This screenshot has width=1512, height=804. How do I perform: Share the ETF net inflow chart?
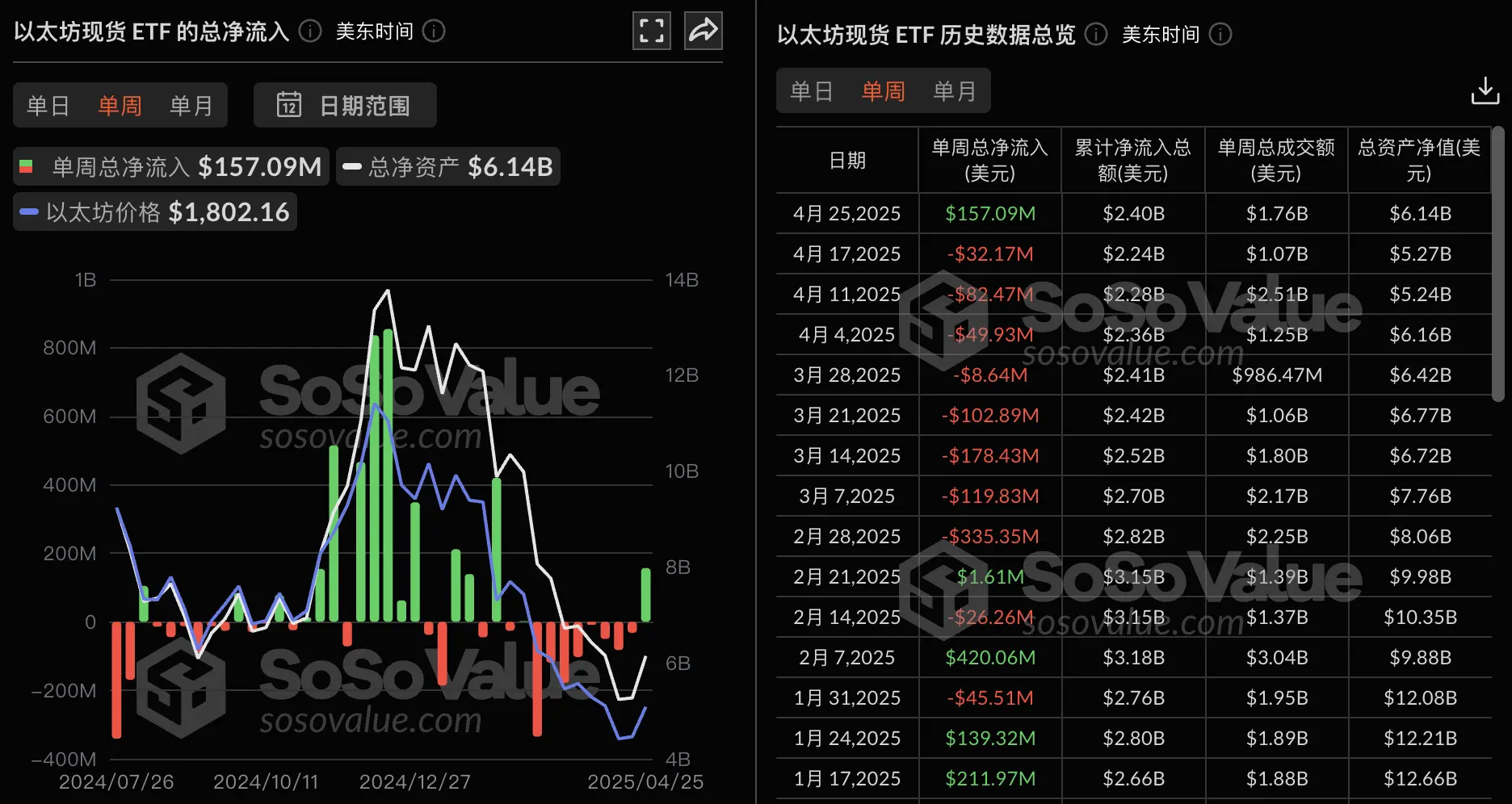click(703, 31)
